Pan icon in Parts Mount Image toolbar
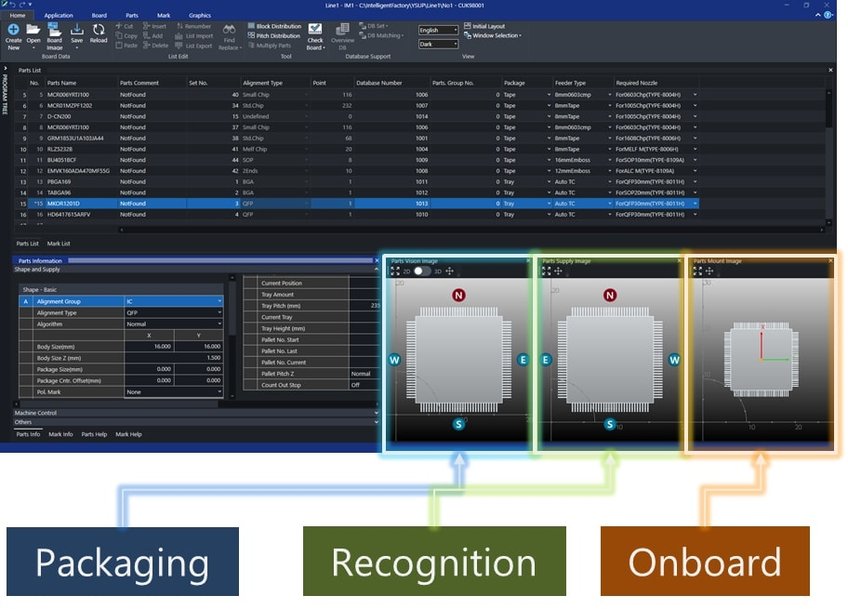Viewport: 848px width, 609px height. [x=710, y=271]
